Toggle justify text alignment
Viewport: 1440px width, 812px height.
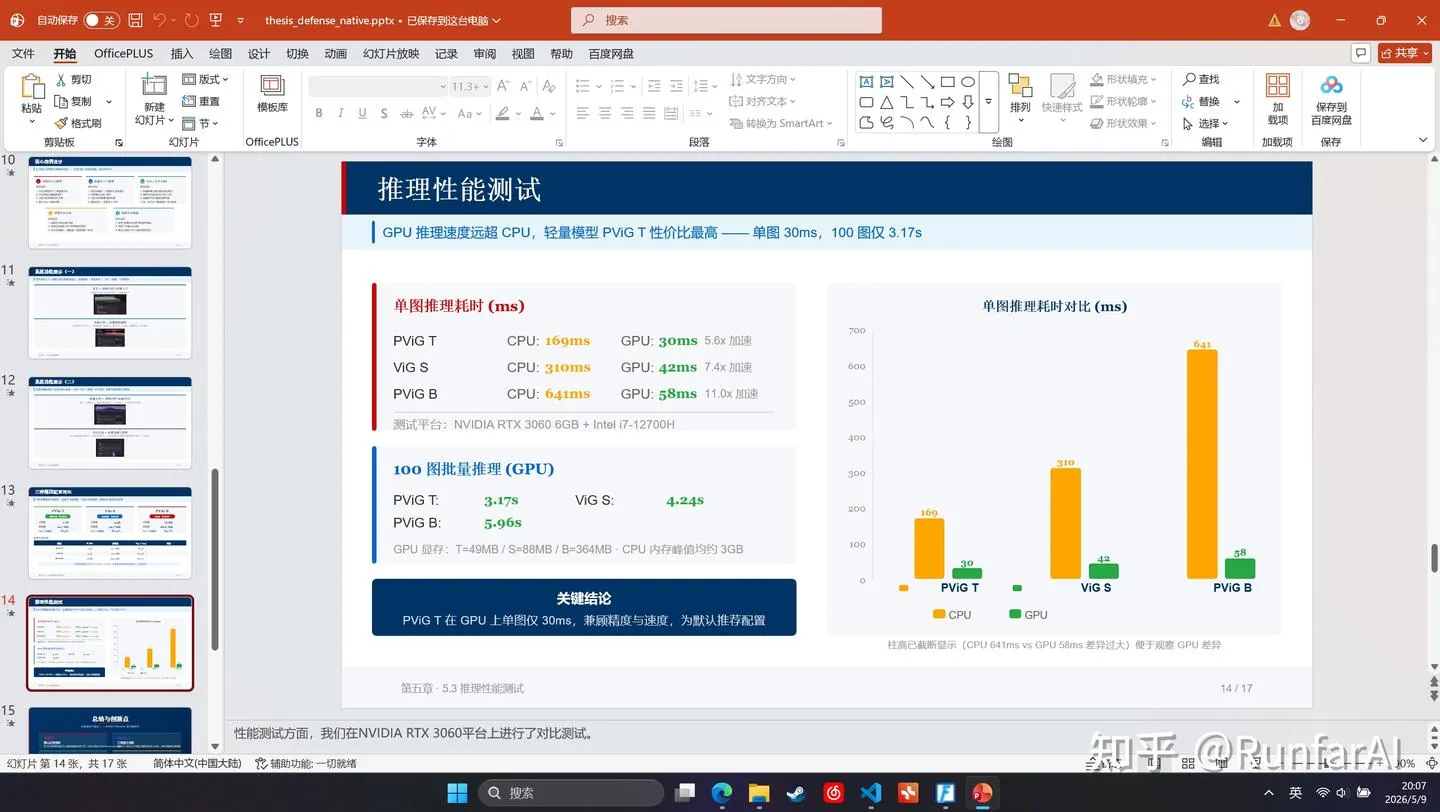coord(650,113)
